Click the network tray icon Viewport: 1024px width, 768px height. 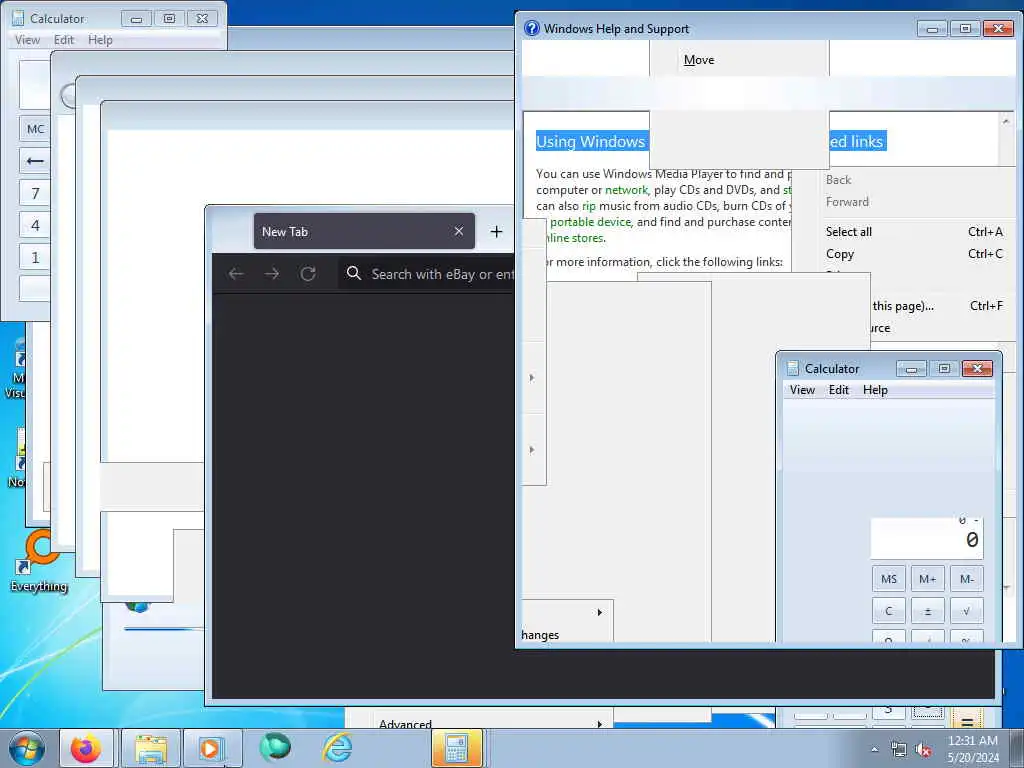click(899, 750)
